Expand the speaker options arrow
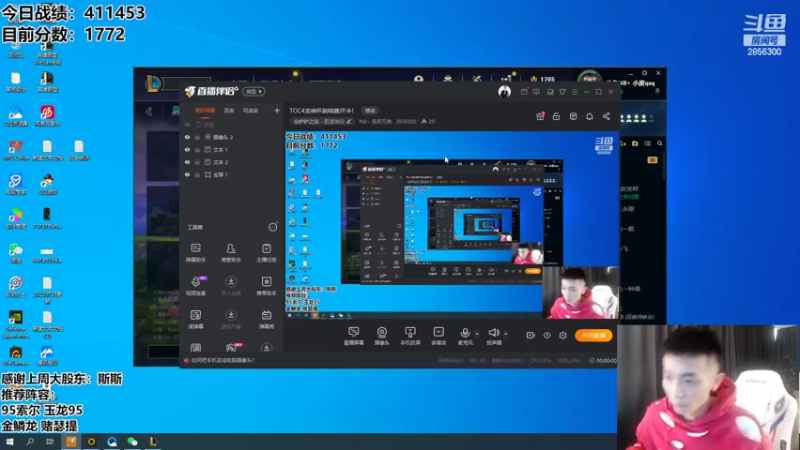 506,334
